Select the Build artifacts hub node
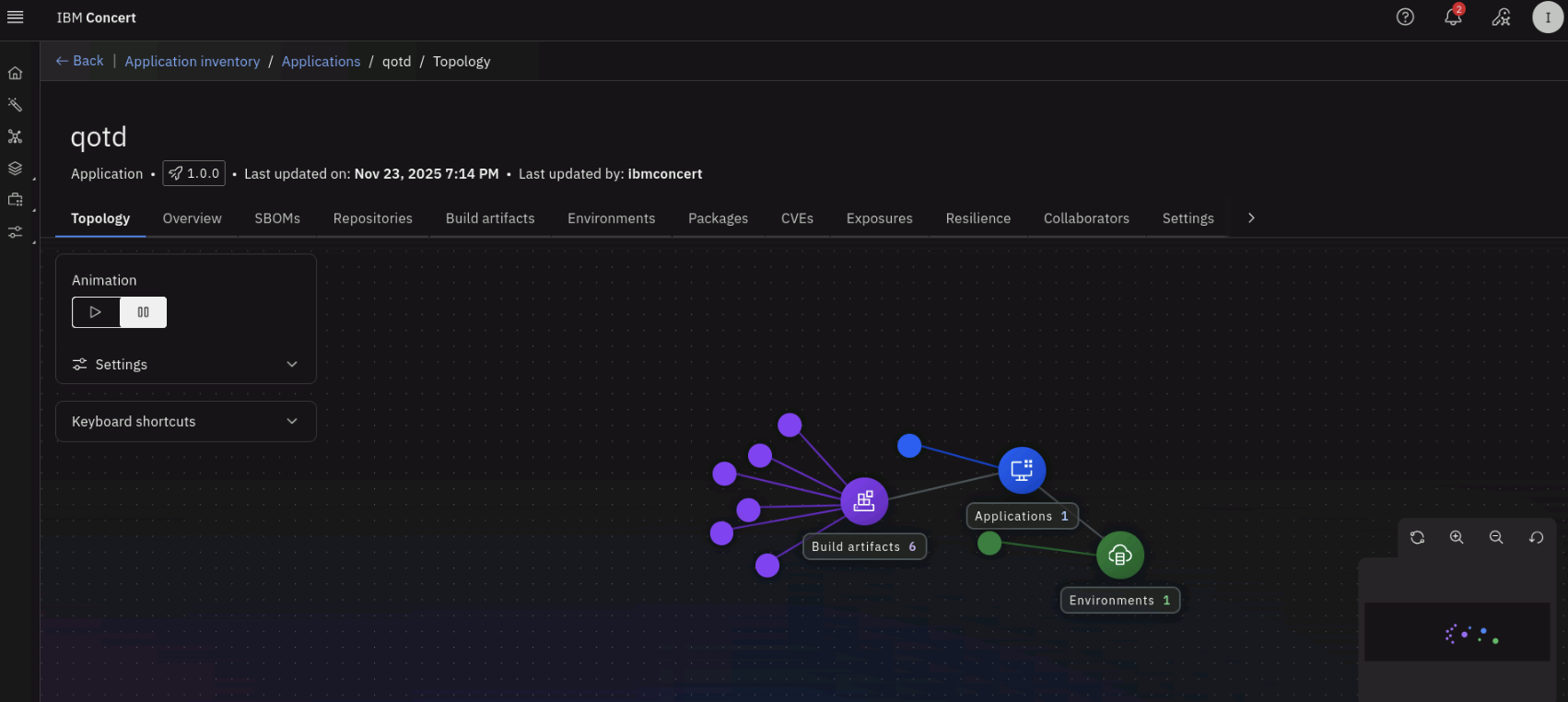 [x=864, y=501]
